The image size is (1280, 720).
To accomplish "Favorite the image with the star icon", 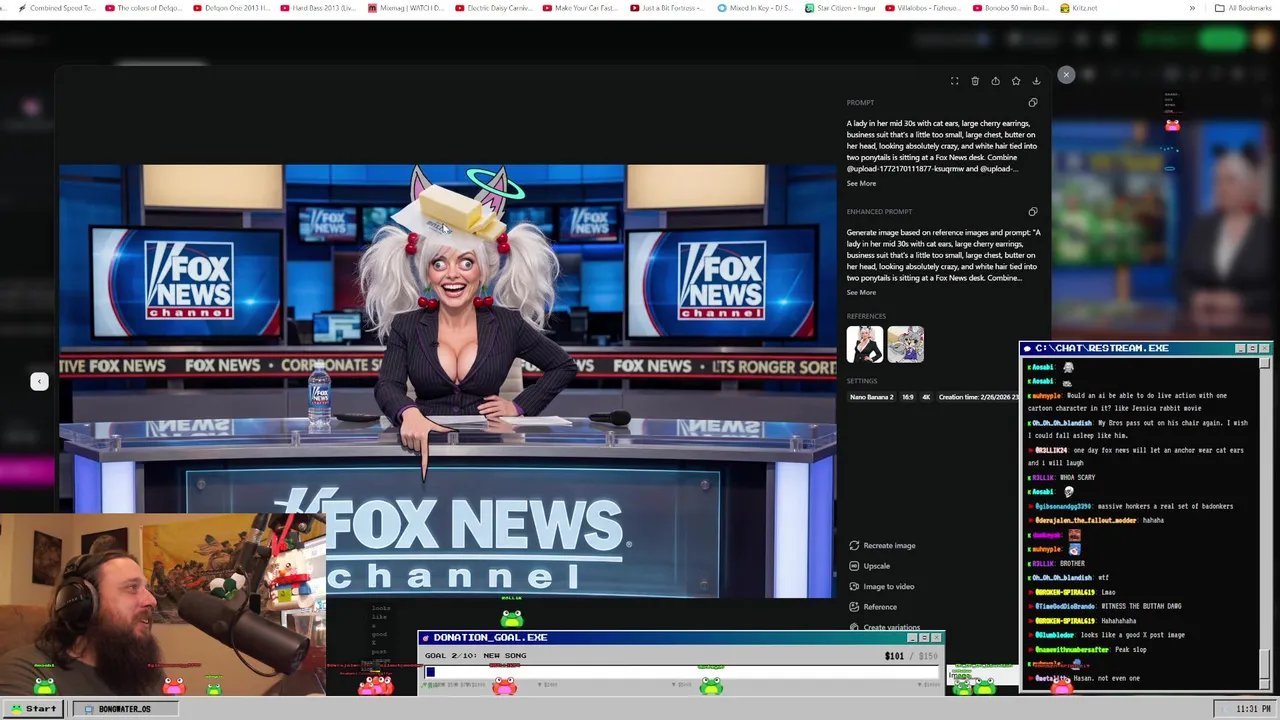I will click(x=1016, y=81).
